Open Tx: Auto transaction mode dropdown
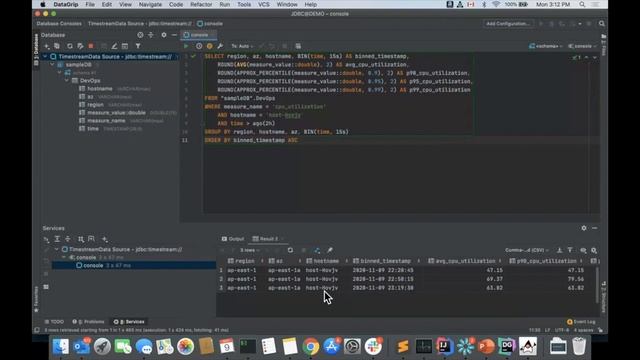 coord(242,46)
